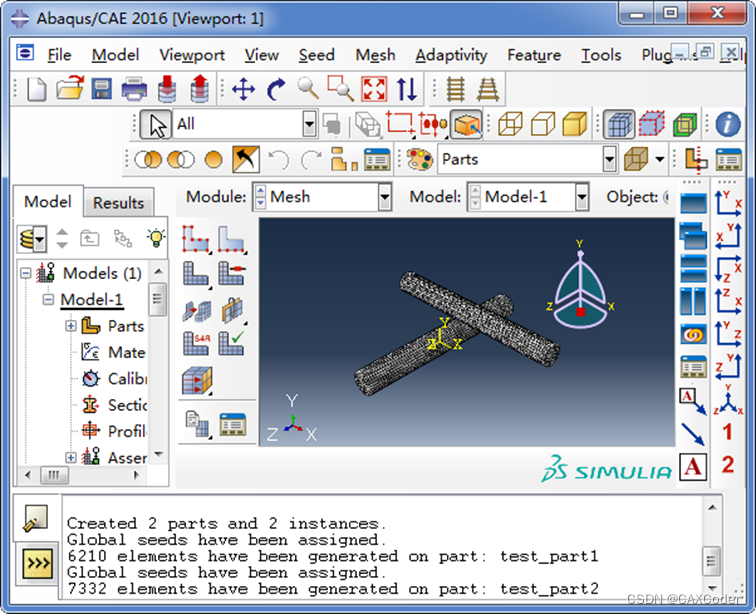
Task: Toggle the Wireframe render style
Action: coord(510,124)
